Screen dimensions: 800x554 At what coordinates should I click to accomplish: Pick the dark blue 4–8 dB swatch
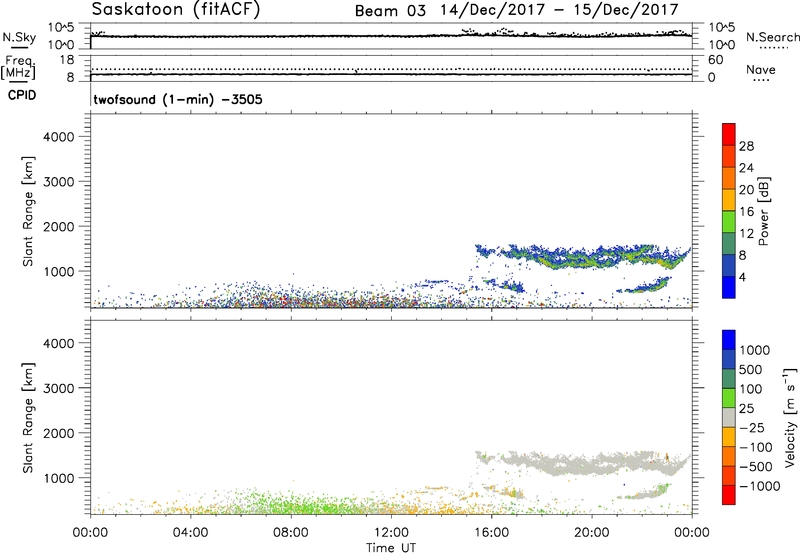729,265
